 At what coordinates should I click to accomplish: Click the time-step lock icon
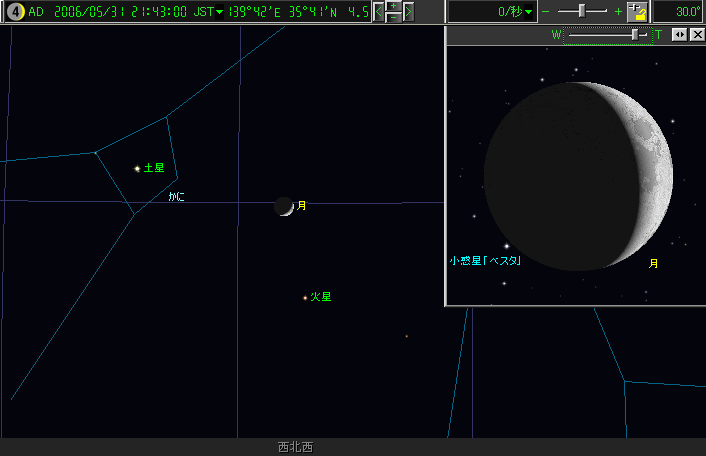point(637,12)
